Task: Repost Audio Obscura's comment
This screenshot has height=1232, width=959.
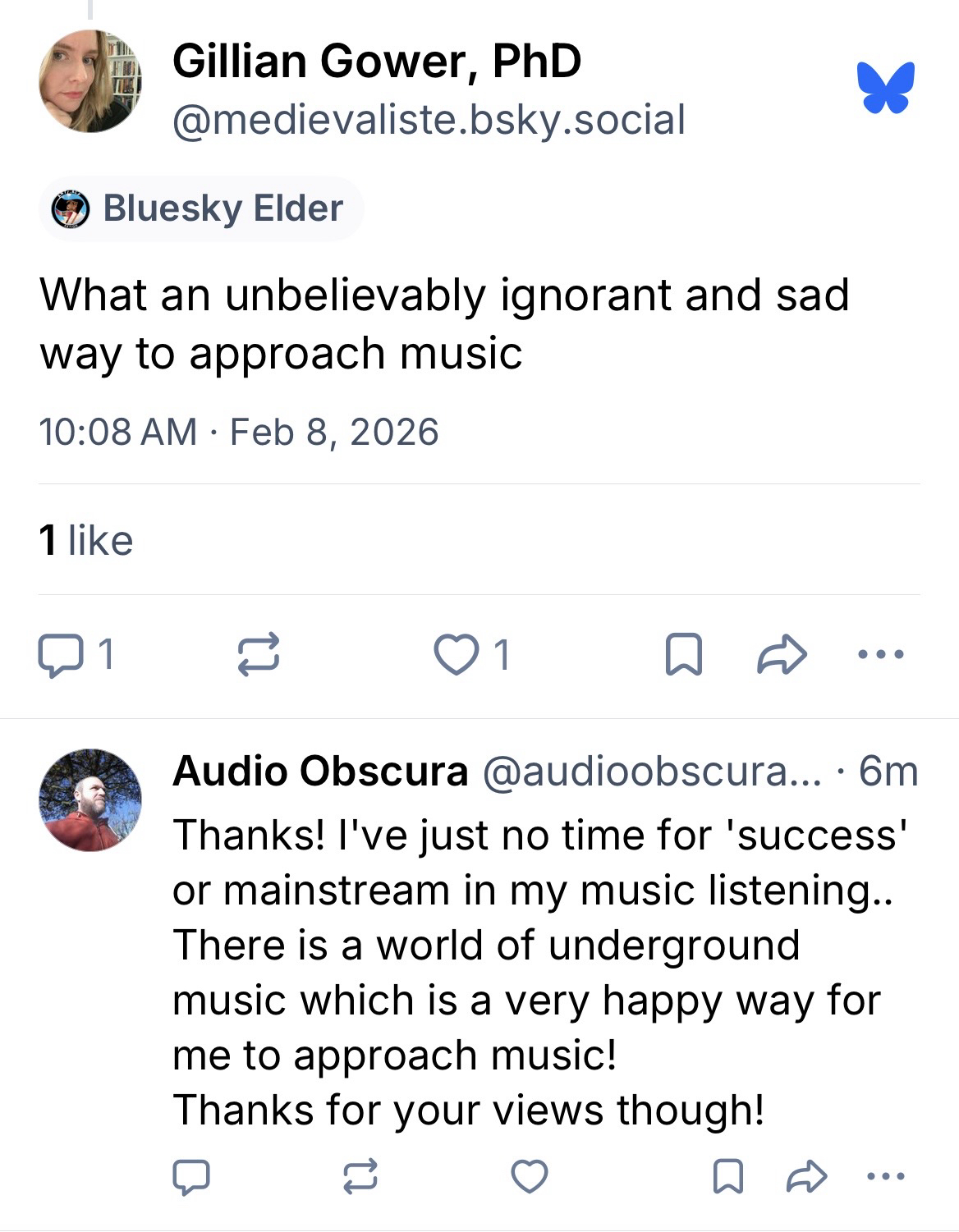Action: [x=360, y=1176]
